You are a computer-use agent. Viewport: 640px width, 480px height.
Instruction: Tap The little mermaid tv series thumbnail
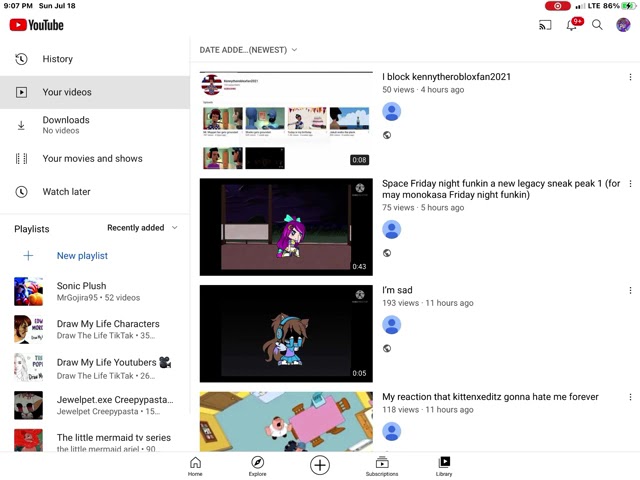[x=29, y=440]
